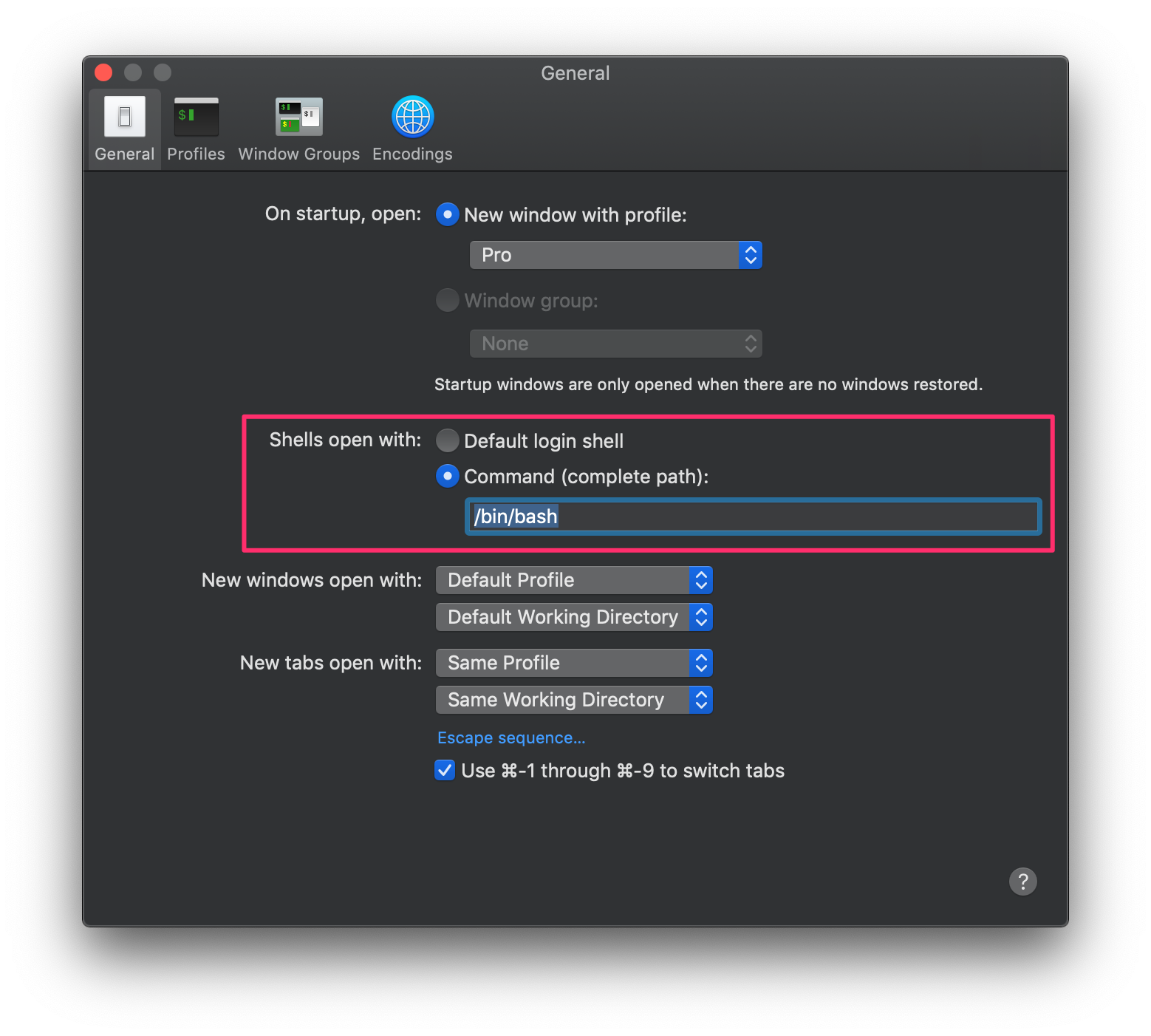This screenshot has height=1036, width=1151.
Task: Click the 'On startup, open:' label
Action: [343, 214]
